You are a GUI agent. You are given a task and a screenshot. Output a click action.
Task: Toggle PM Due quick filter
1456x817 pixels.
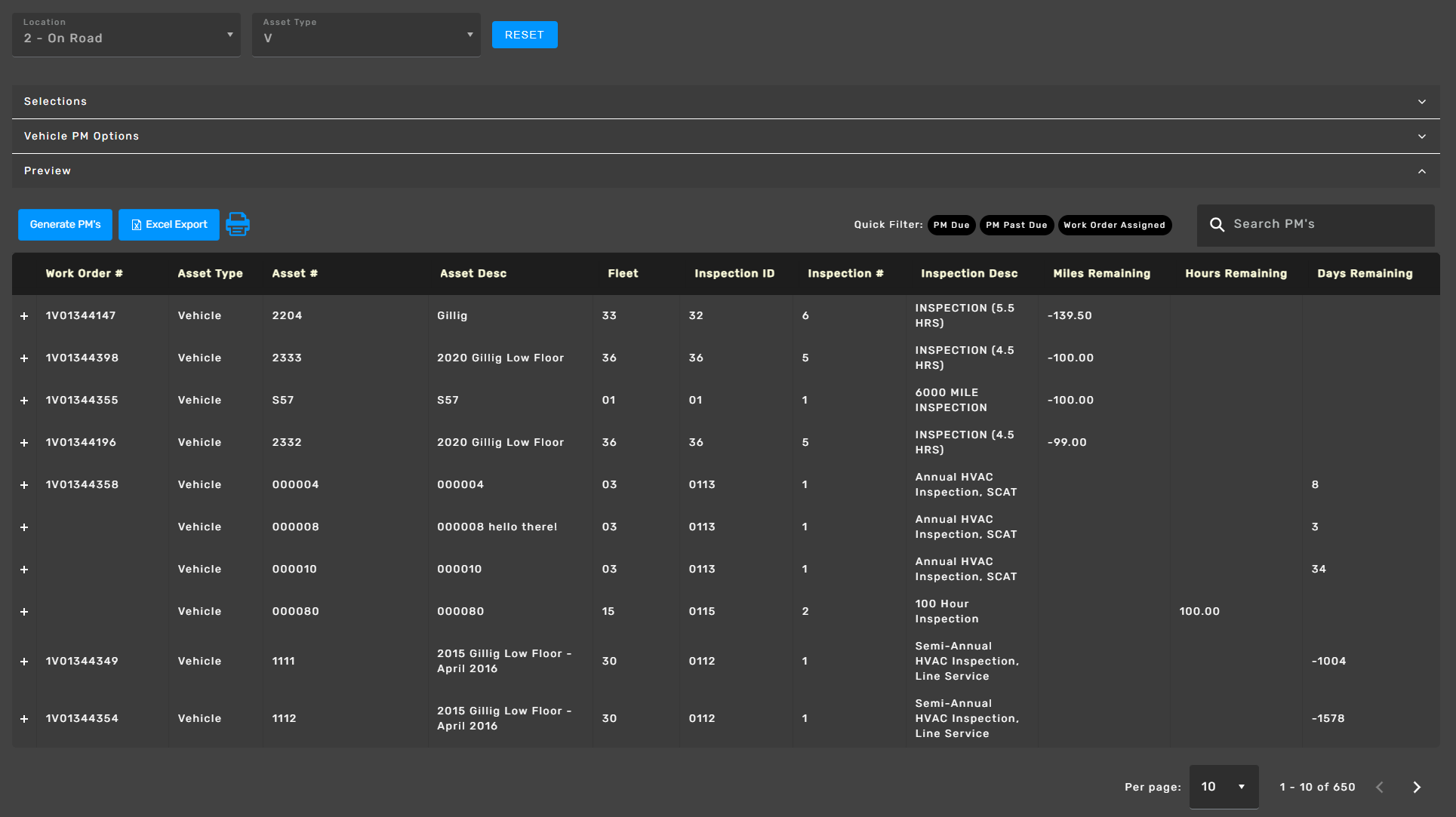click(x=951, y=225)
